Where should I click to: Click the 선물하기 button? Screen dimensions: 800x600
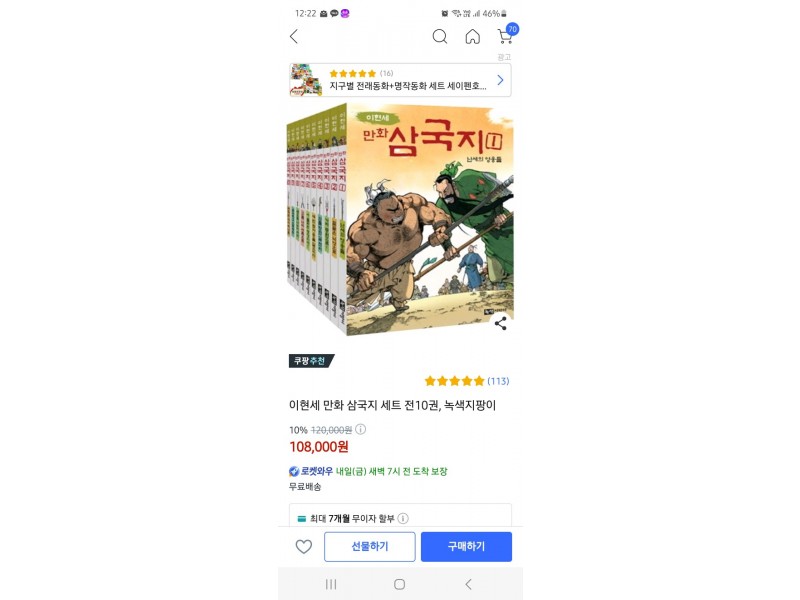[370, 547]
